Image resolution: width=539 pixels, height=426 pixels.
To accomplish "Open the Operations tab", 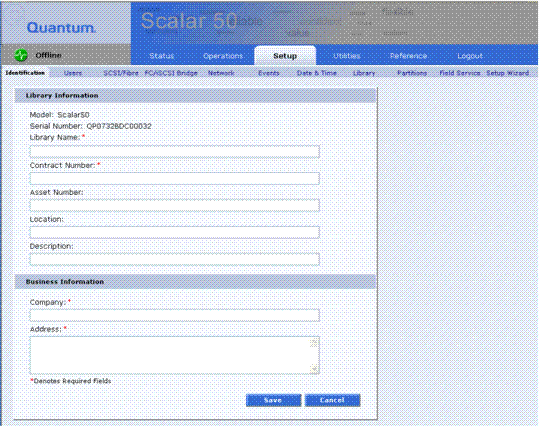I will pyautogui.click(x=223, y=56).
